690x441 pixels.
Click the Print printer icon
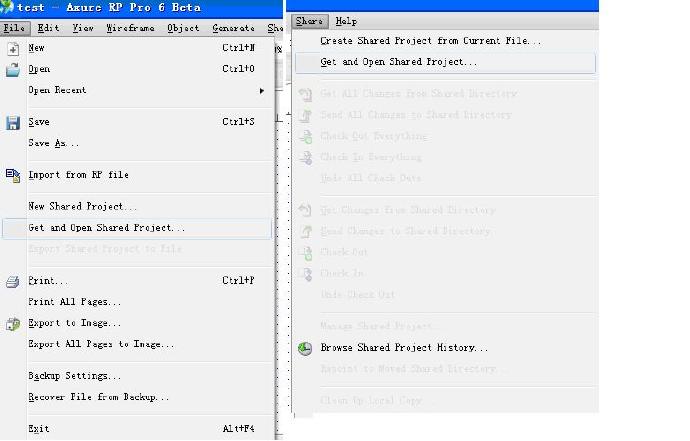coord(13,281)
